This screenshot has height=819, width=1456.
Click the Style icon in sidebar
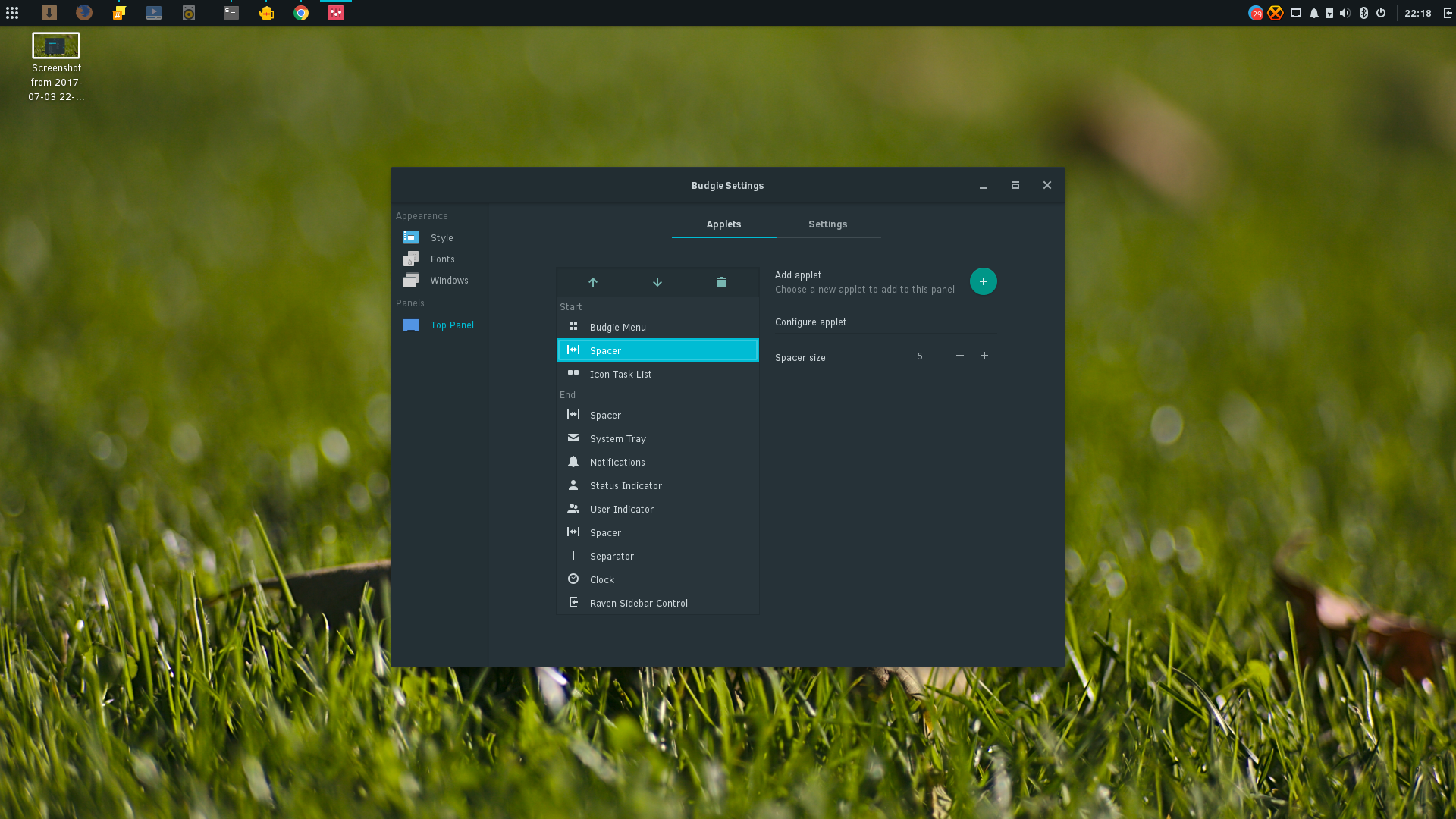[411, 237]
